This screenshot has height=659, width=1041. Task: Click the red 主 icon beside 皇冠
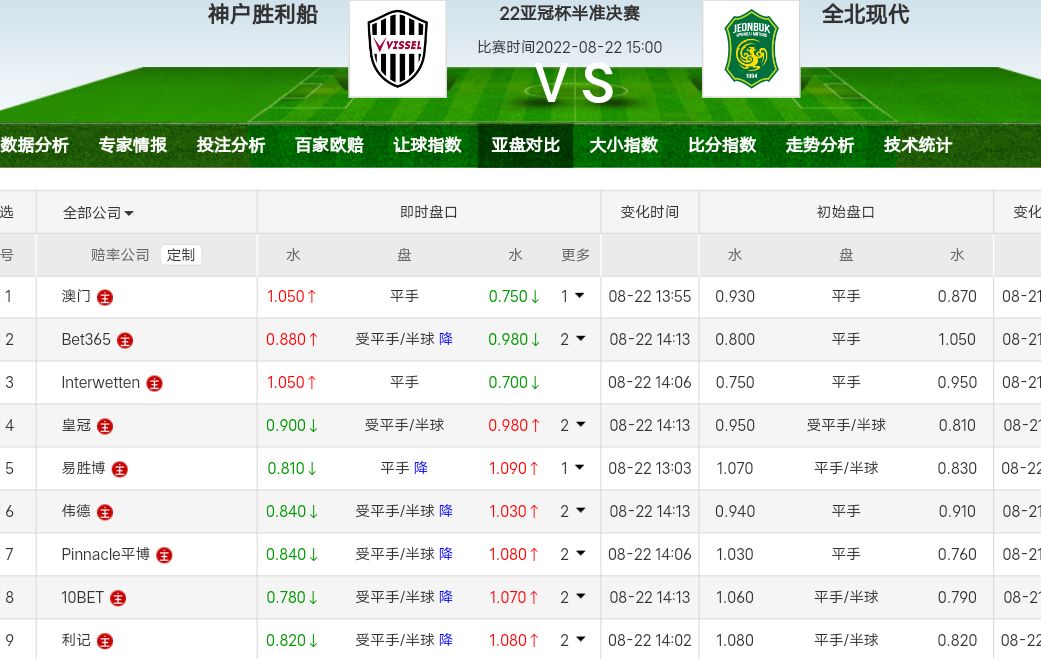[105, 426]
